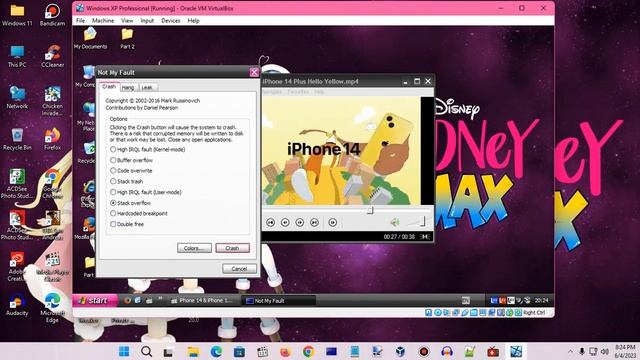This screenshot has height=360, width=640.
Task: Open Microsoft Edge from the Windows taskbar
Action: 216,351
